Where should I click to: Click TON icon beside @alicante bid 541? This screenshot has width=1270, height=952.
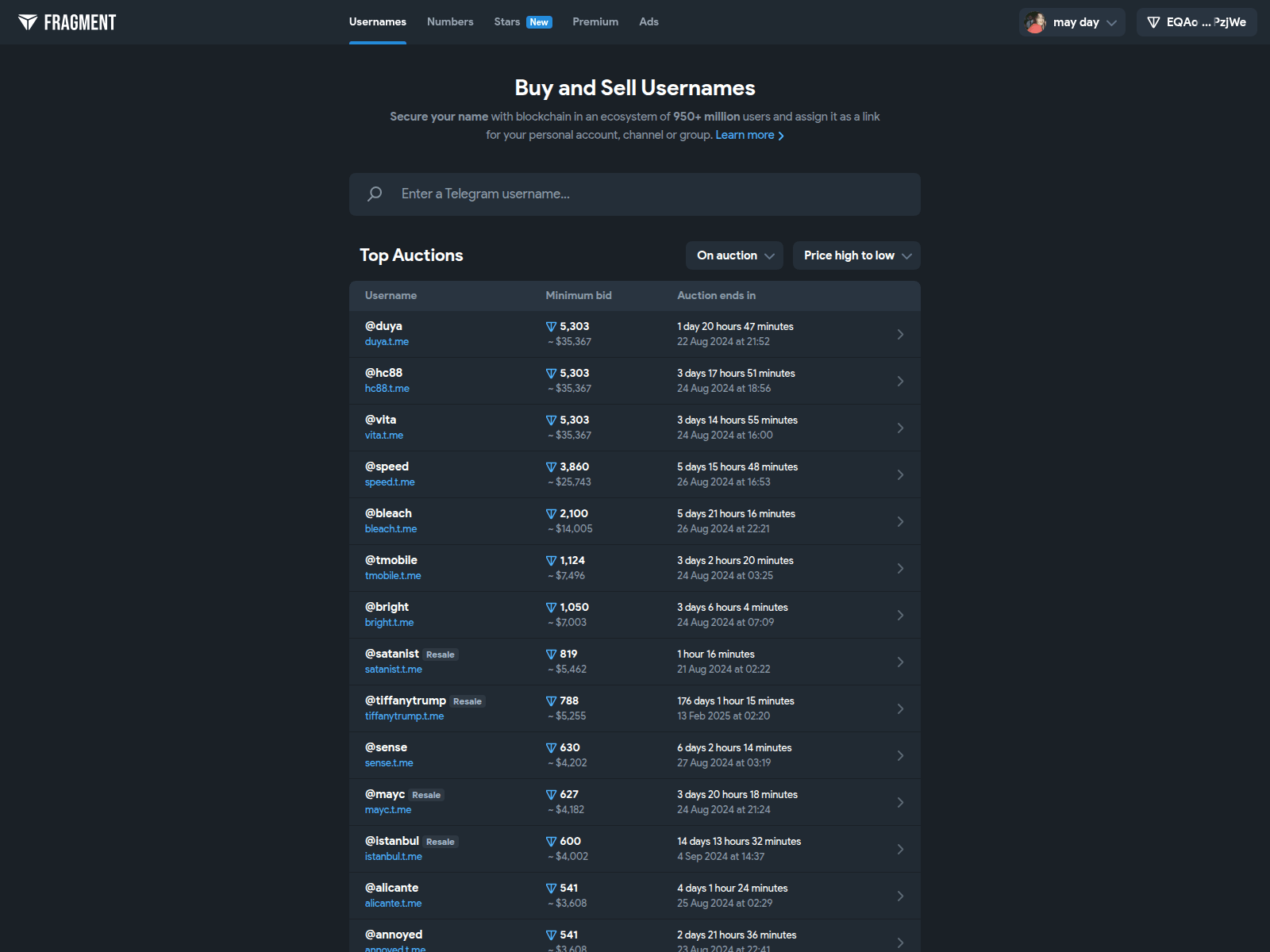[x=551, y=889]
